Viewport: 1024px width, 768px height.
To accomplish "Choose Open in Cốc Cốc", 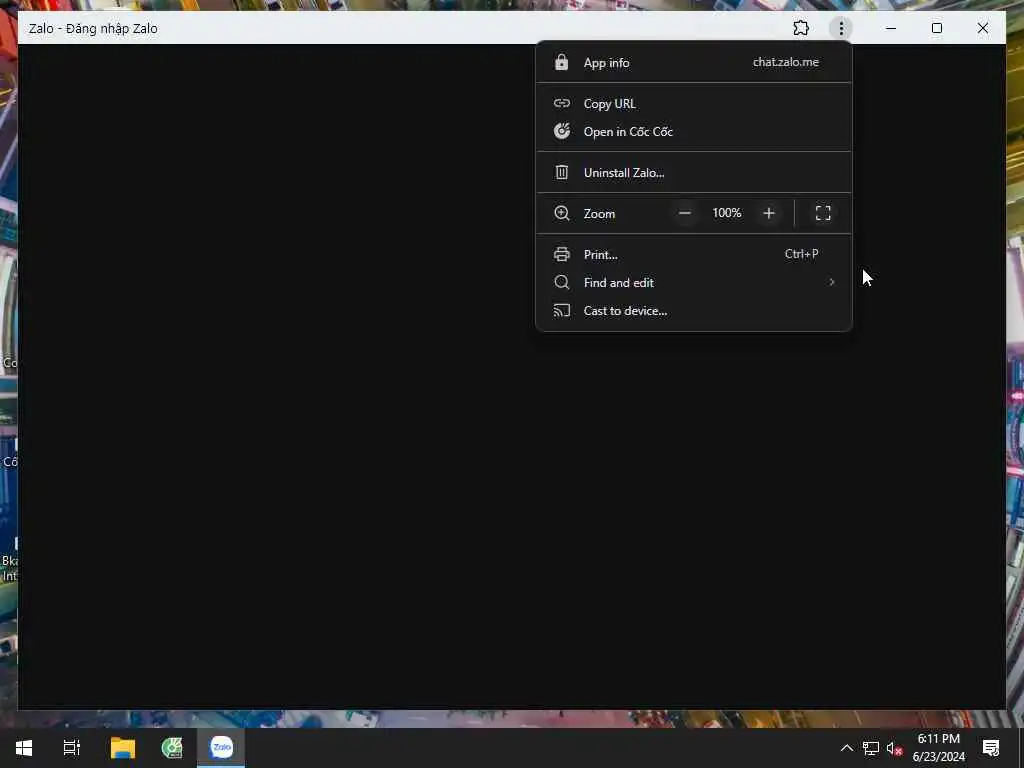I will pyautogui.click(x=694, y=131).
